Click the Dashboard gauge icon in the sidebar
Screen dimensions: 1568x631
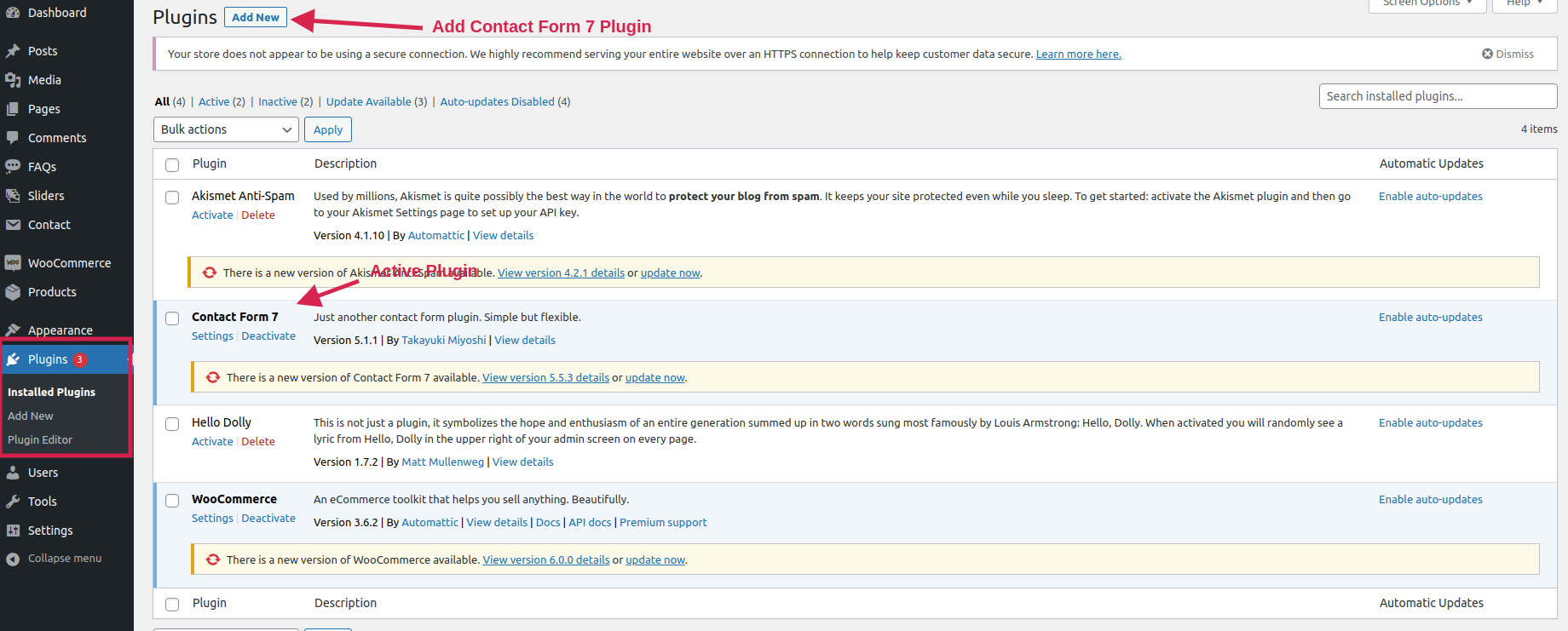13,13
